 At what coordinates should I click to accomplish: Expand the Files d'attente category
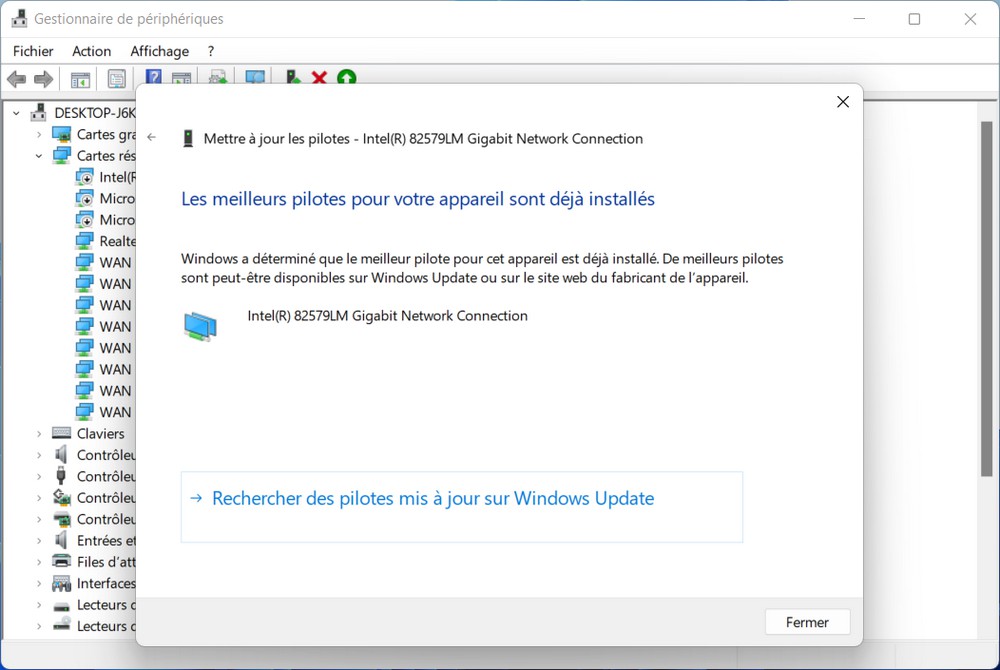(39, 562)
